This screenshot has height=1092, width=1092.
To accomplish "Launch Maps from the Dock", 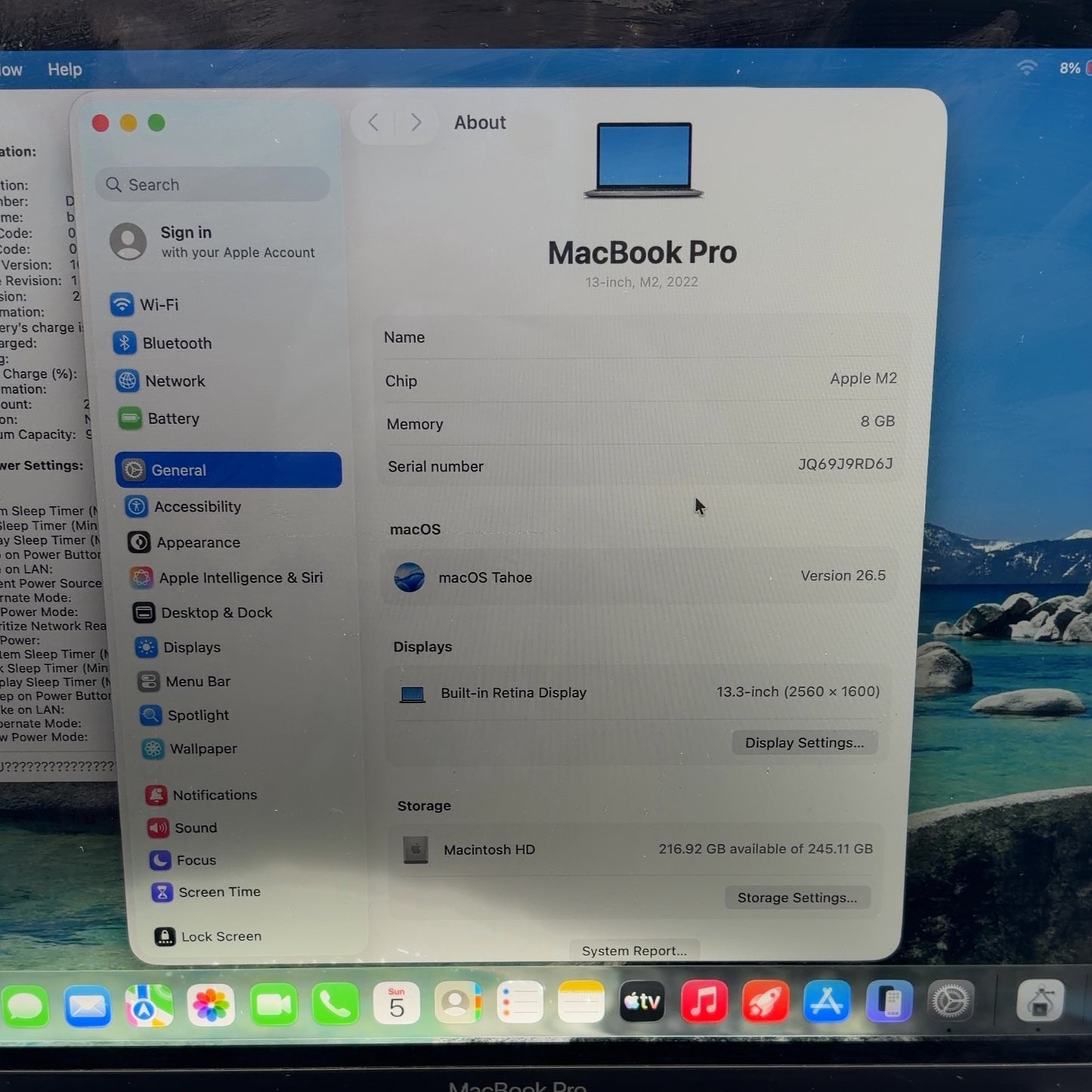I will pos(149,1005).
